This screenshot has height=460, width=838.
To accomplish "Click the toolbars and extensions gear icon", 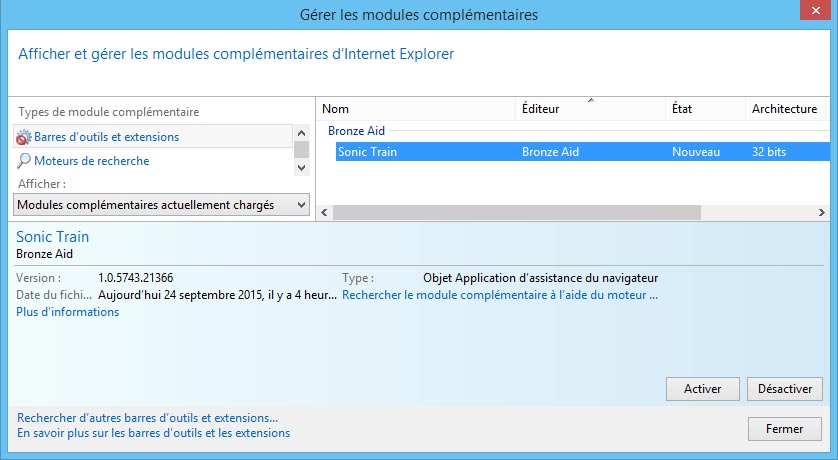I will point(24,137).
